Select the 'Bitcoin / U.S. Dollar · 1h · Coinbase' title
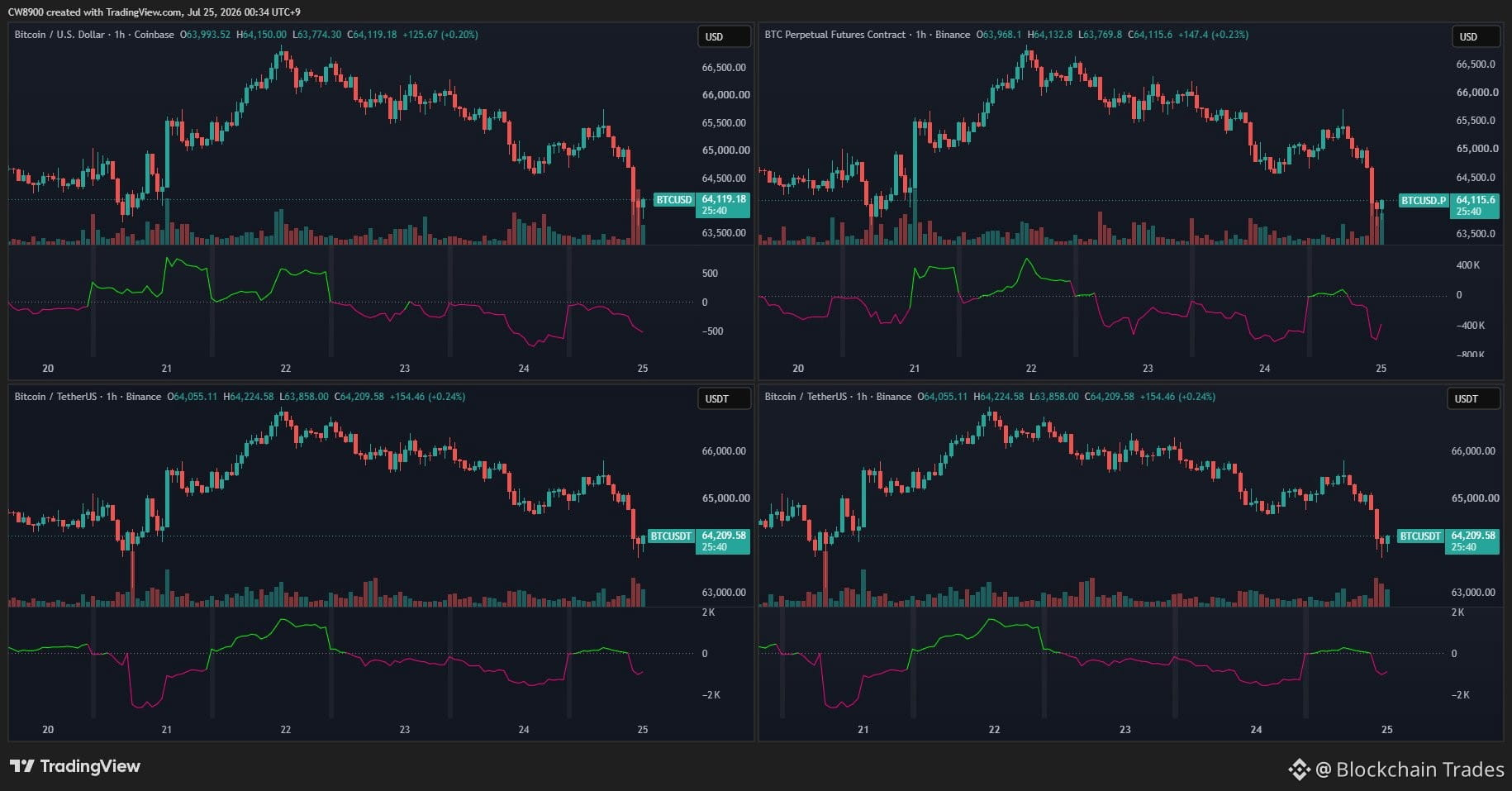The height and width of the screenshot is (791, 1512). tap(94, 35)
